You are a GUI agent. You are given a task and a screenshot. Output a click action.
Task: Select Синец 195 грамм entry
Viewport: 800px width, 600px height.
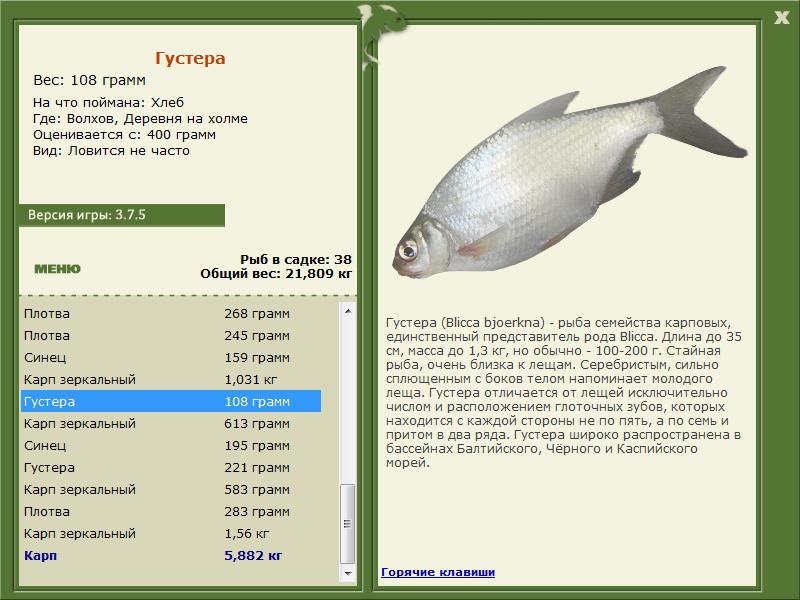point(171,445)
